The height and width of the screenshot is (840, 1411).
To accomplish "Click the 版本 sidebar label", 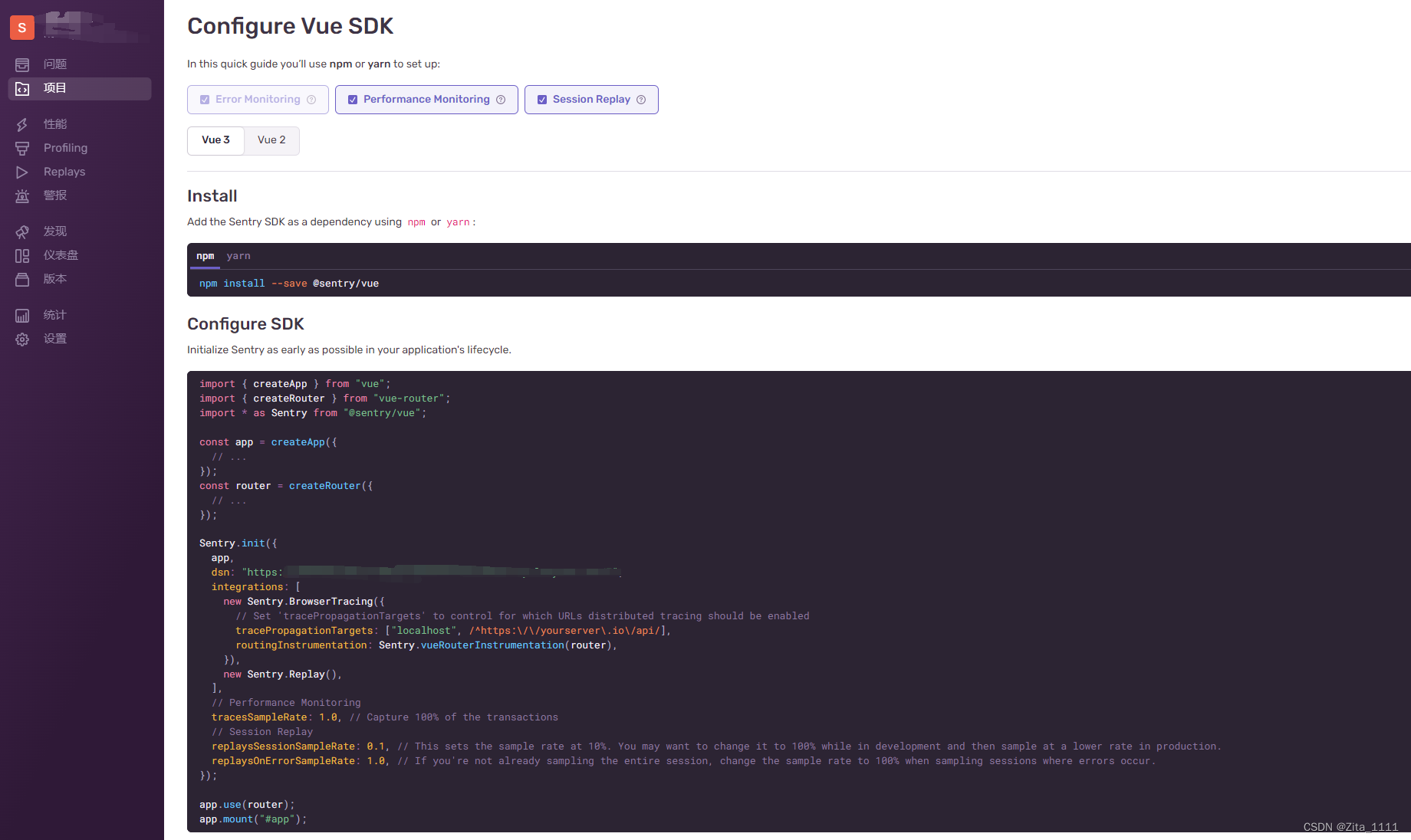I will click(x=55, y=279).
